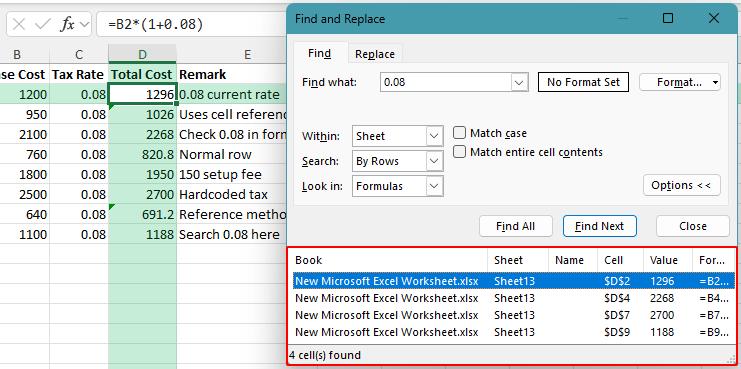The height and width of the screenshot is (369, 741).
Task: Click into the formula bar text =B2*(1+0.08)
Action: pyautogui.click(x=155, y=25)
